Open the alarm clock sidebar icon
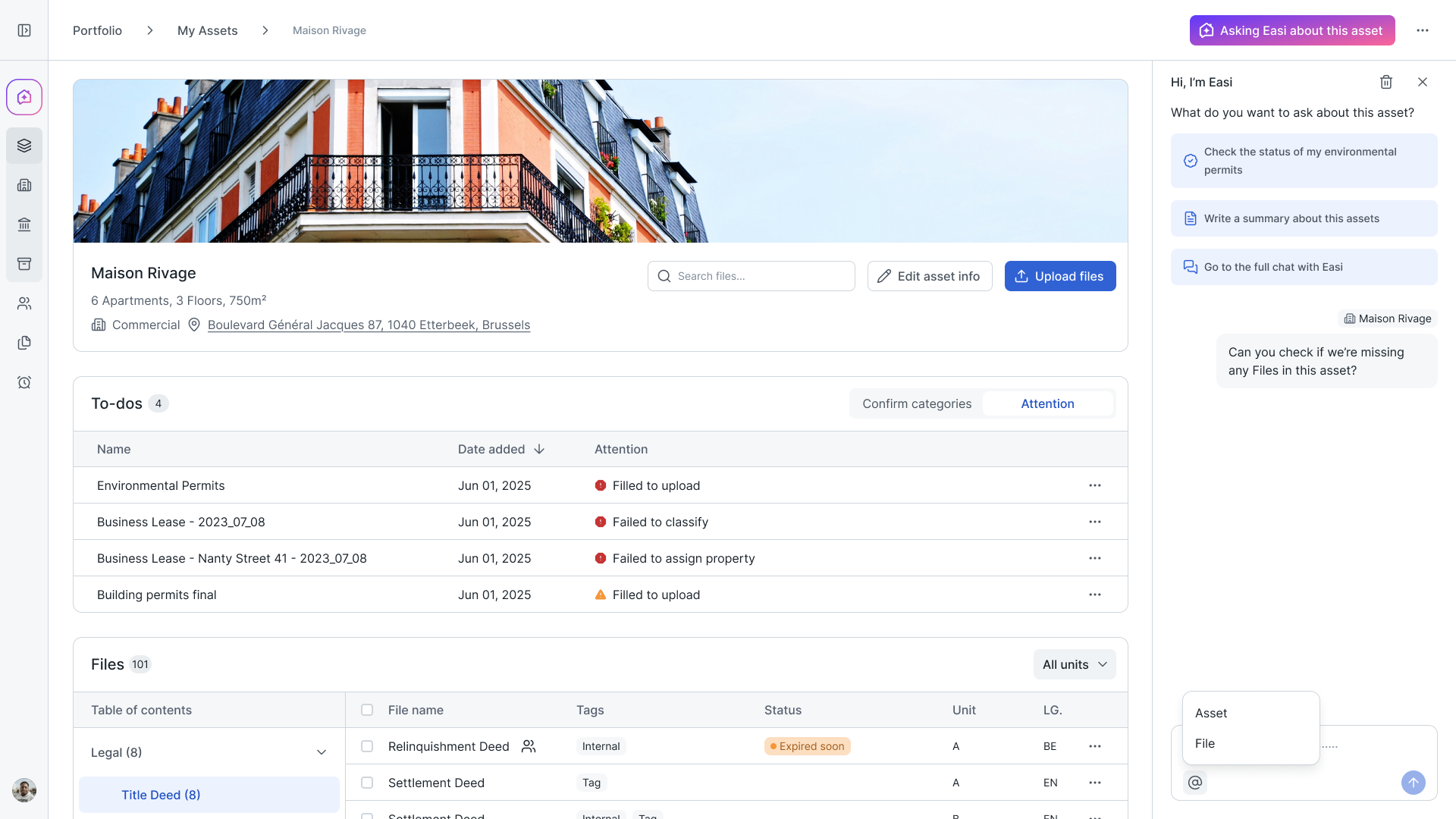Image resolution: width=1456 pixels, height=819 pixels. [x=24, y=382]
